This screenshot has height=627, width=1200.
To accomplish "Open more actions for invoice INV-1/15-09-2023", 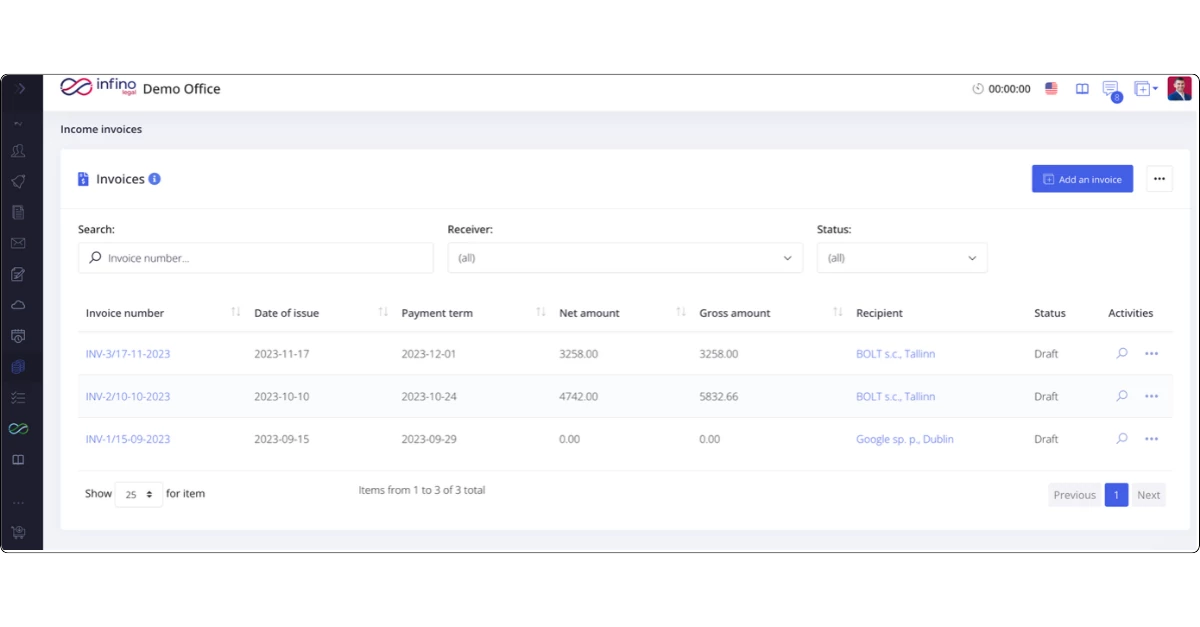I will tap(1151, 439).
